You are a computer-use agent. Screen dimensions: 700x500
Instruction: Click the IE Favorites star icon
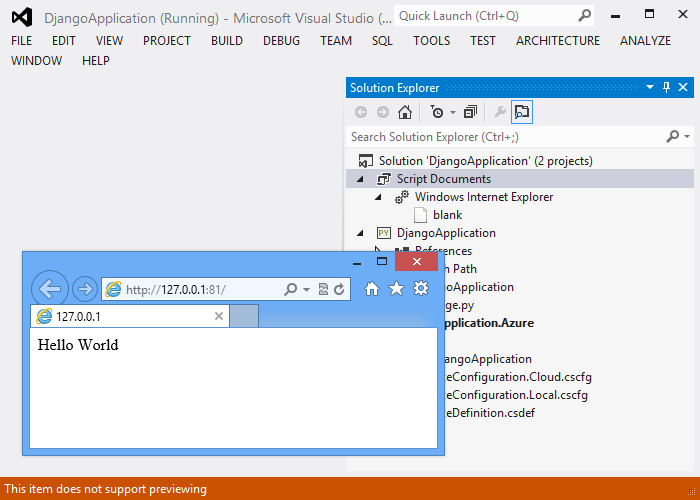396,288
